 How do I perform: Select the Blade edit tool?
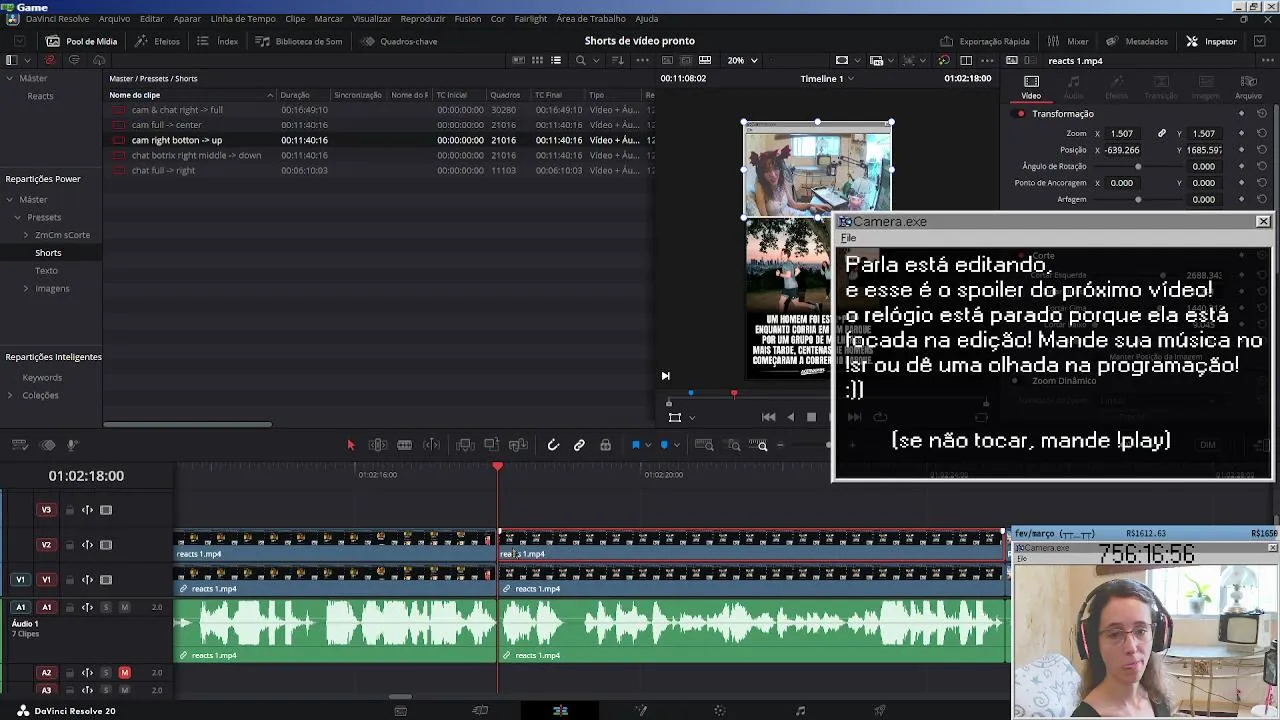pos(404,445)
